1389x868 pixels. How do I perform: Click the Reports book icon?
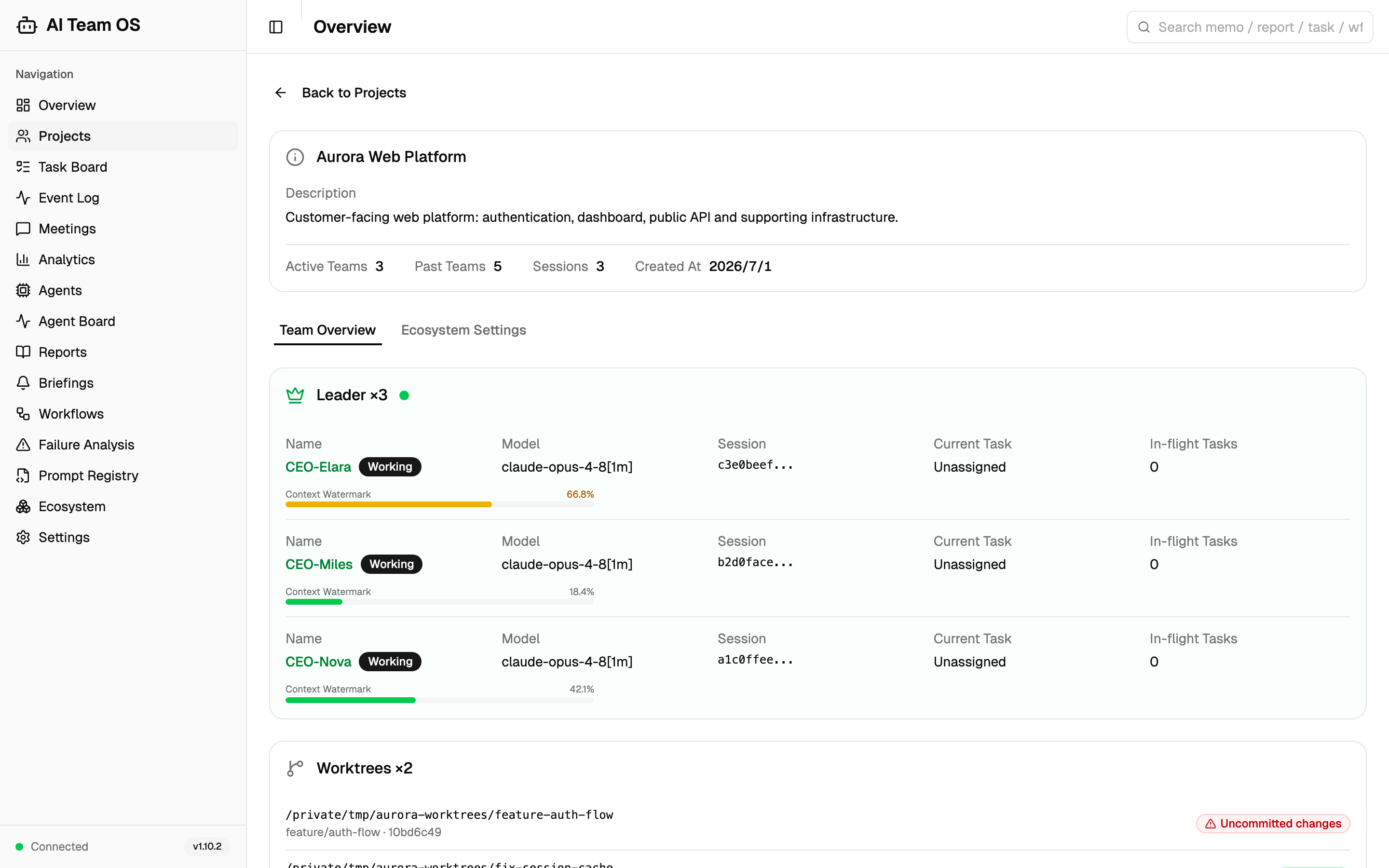(23, 353)
